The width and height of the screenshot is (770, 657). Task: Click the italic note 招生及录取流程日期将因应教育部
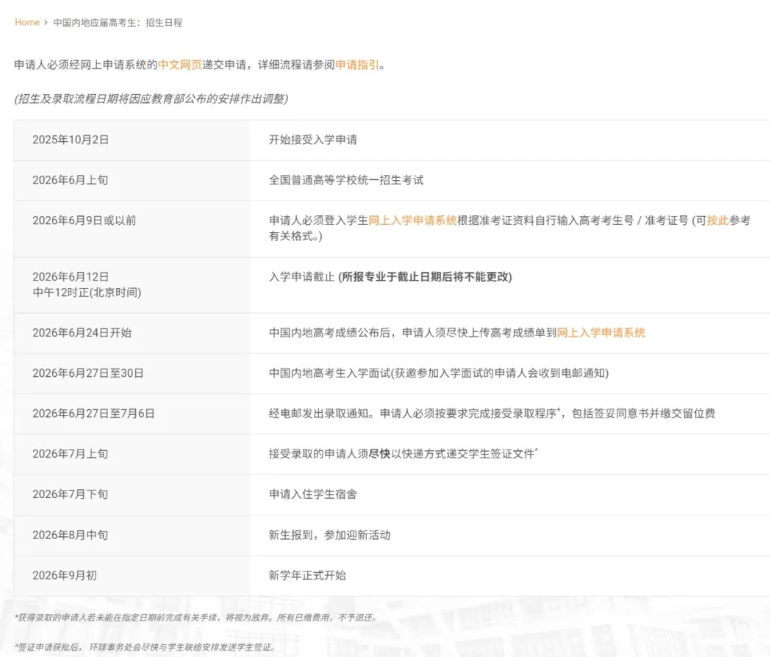[151, 99]
